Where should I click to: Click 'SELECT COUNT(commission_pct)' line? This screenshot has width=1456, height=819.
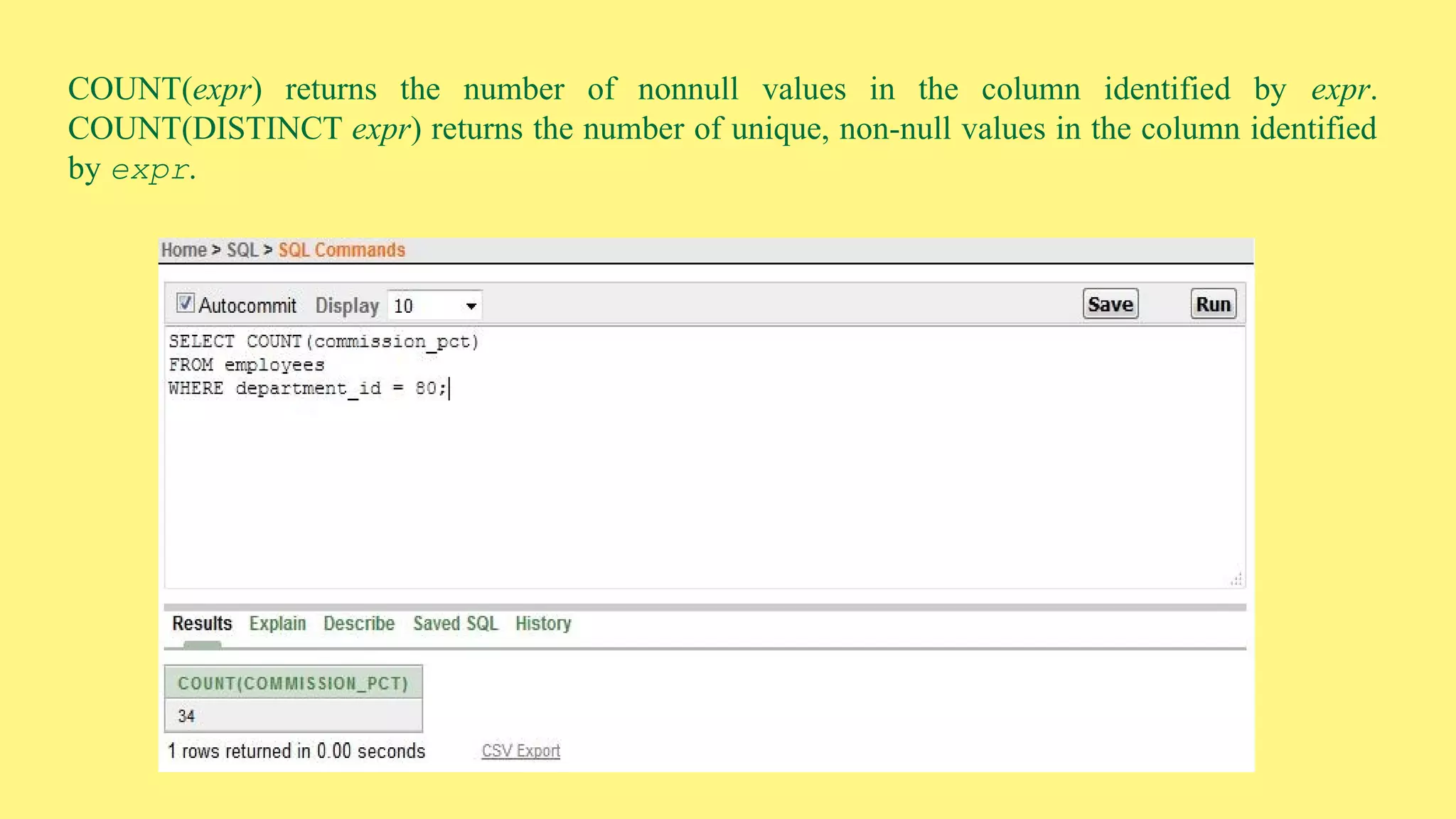pyautogui.click(x=324, y=342)
